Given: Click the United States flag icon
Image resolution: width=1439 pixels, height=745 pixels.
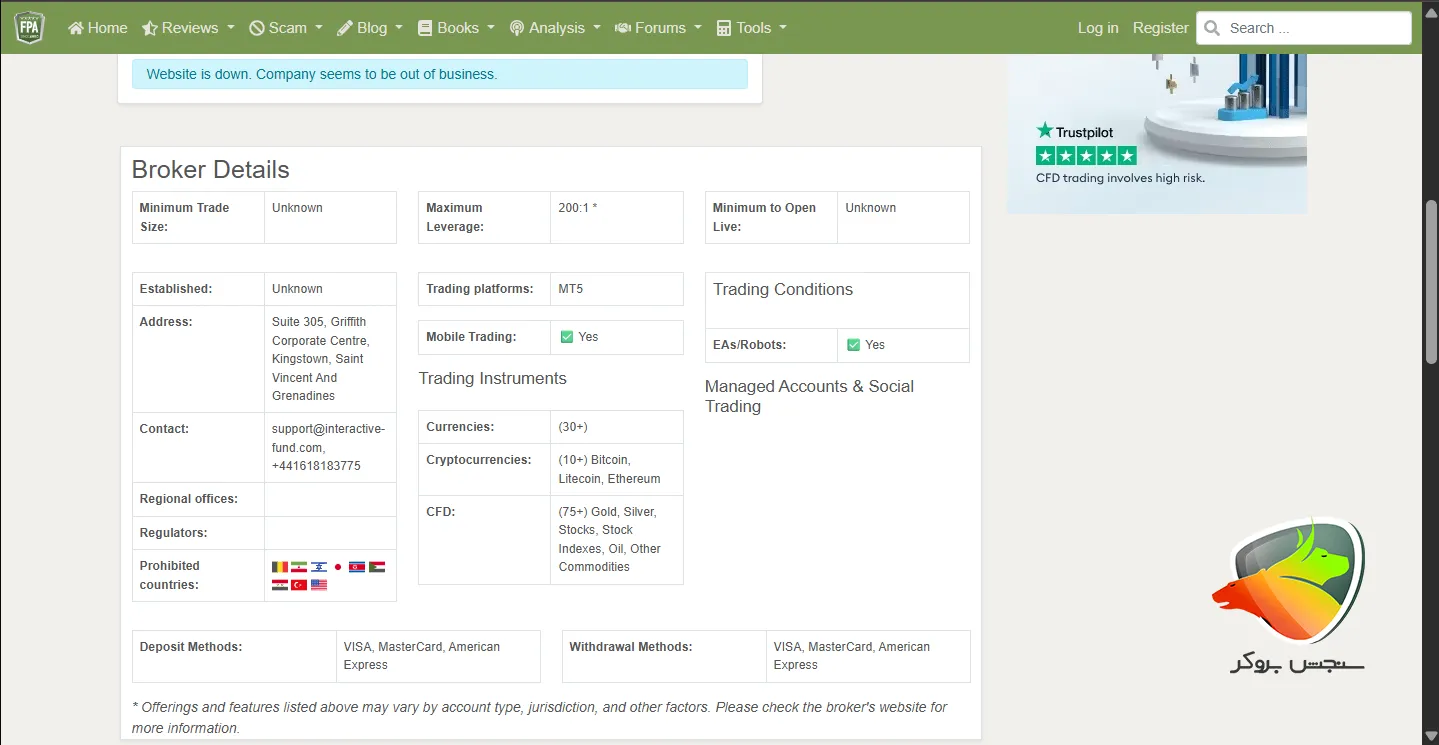Looking at the screenshot, I should (x=319, y=585).
